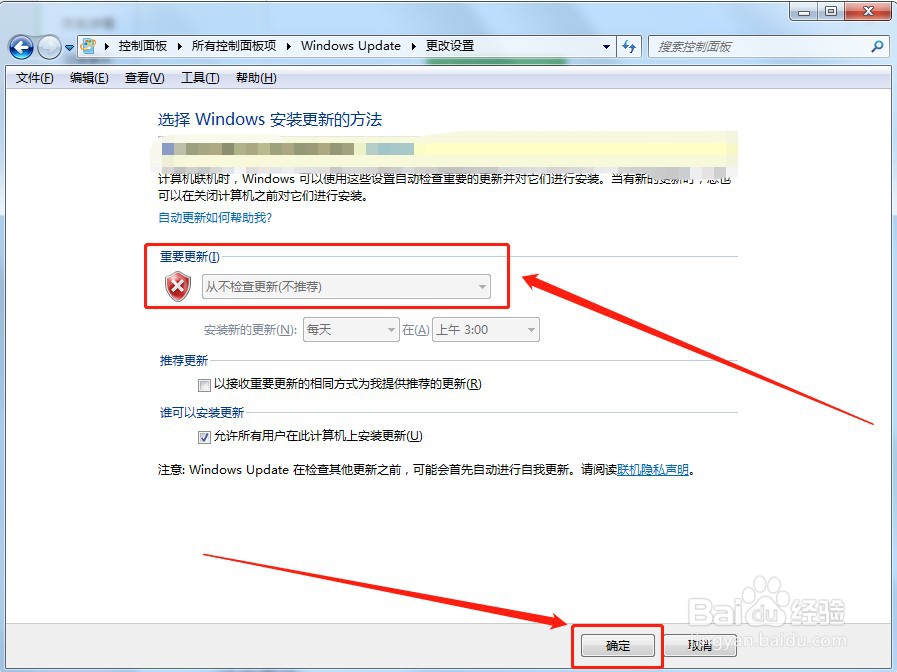The height and width of the screenshot is (672, 897).
Task: Expand the arrow after 控制面板 breadcrumb
Action: 179,46
